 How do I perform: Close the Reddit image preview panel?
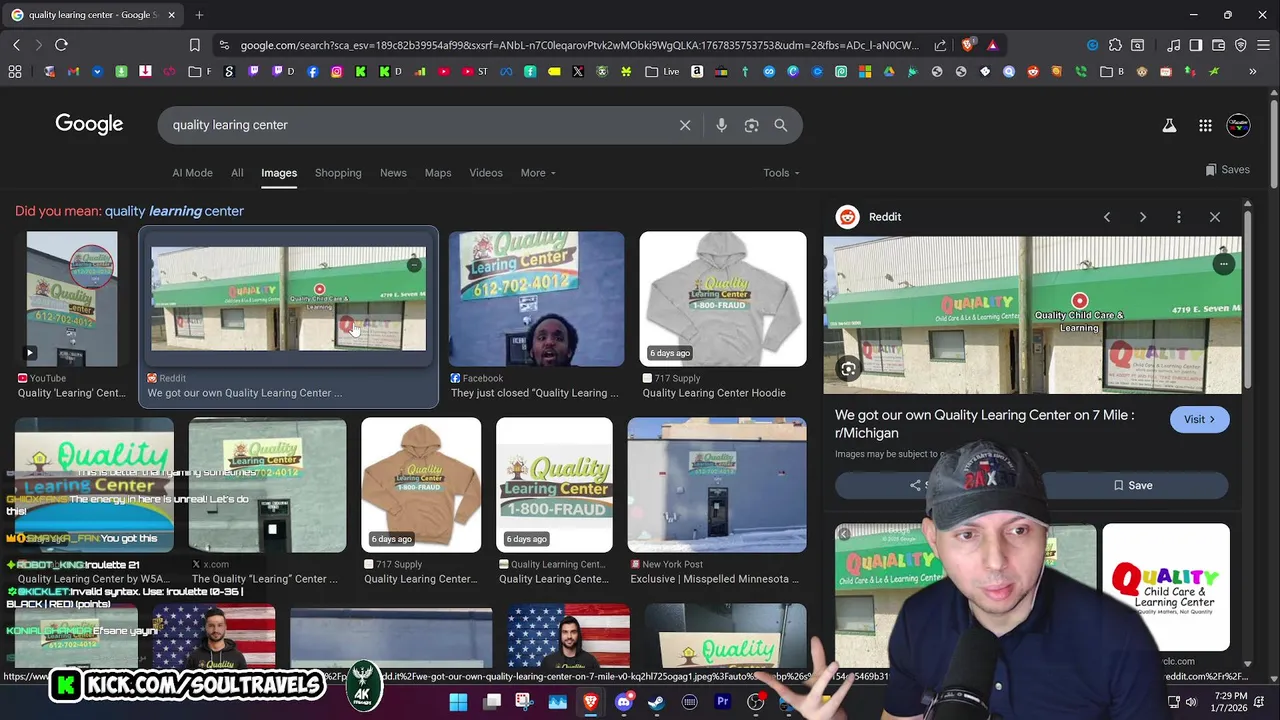point(1215,217)
